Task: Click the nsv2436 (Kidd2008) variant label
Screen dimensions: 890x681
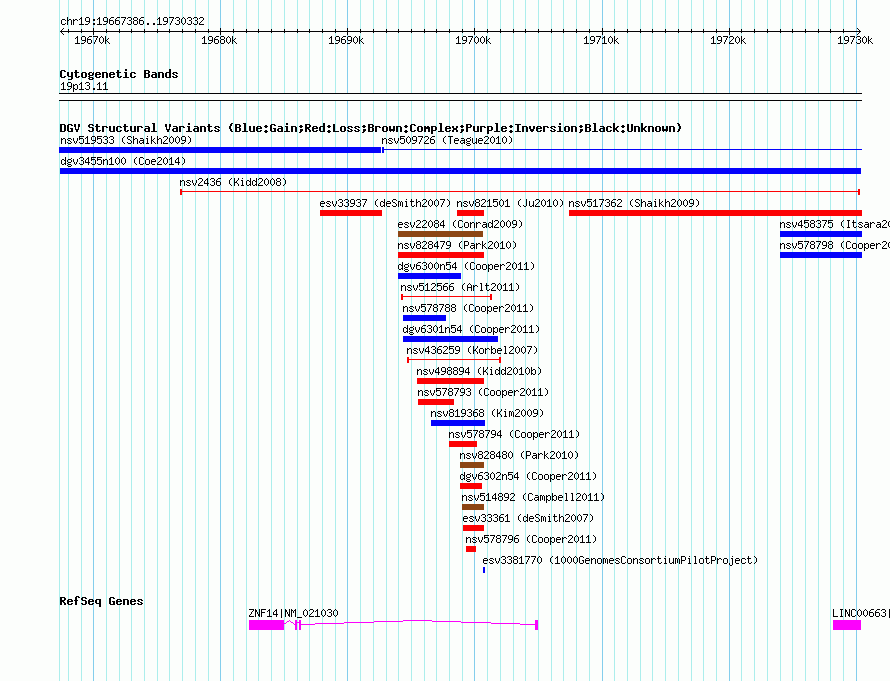Action: [x=233, y=182]
